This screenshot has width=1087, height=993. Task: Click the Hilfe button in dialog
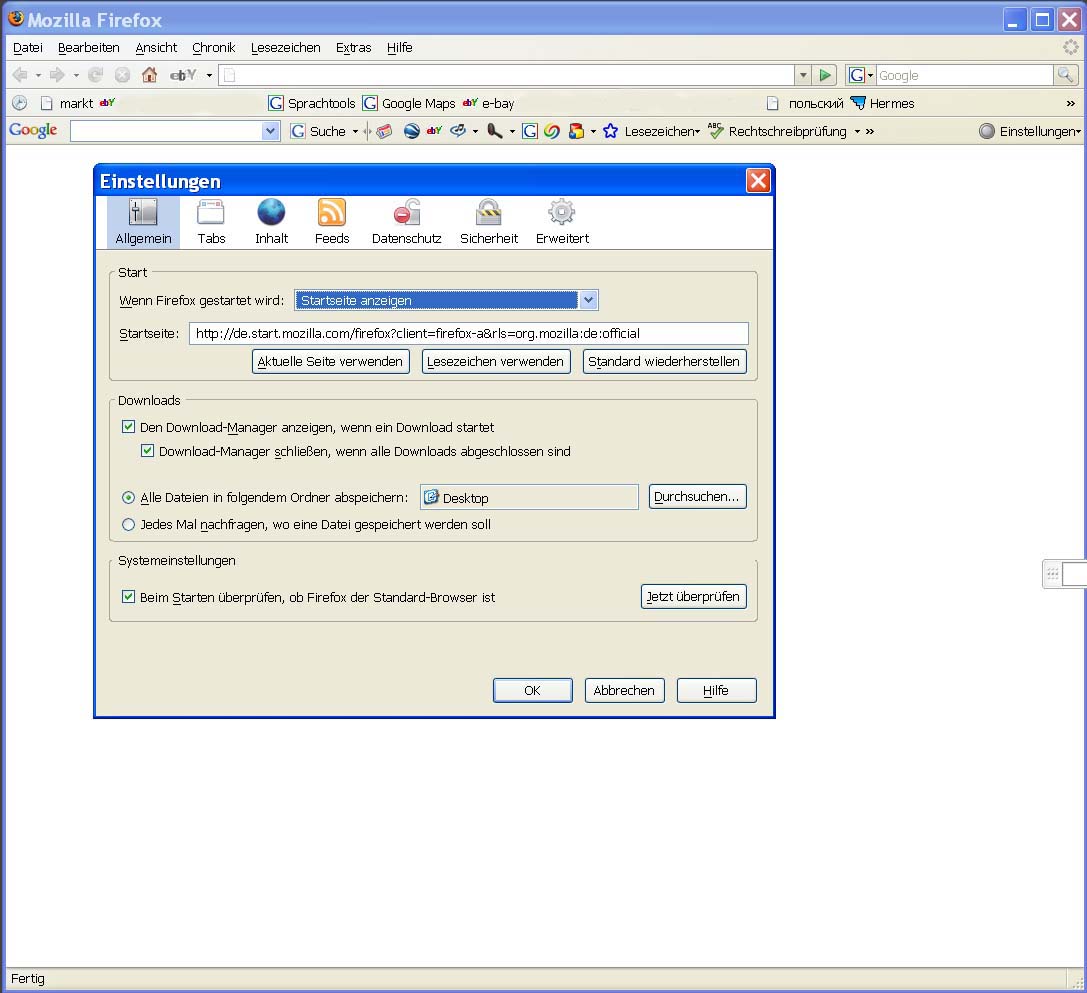pyautogui.click(x=716, y=690)
